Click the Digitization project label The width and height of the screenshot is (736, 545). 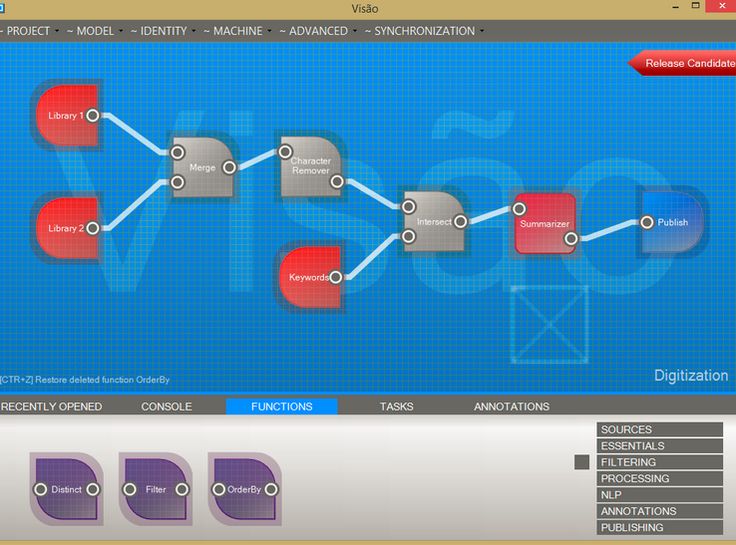[691, 376]
